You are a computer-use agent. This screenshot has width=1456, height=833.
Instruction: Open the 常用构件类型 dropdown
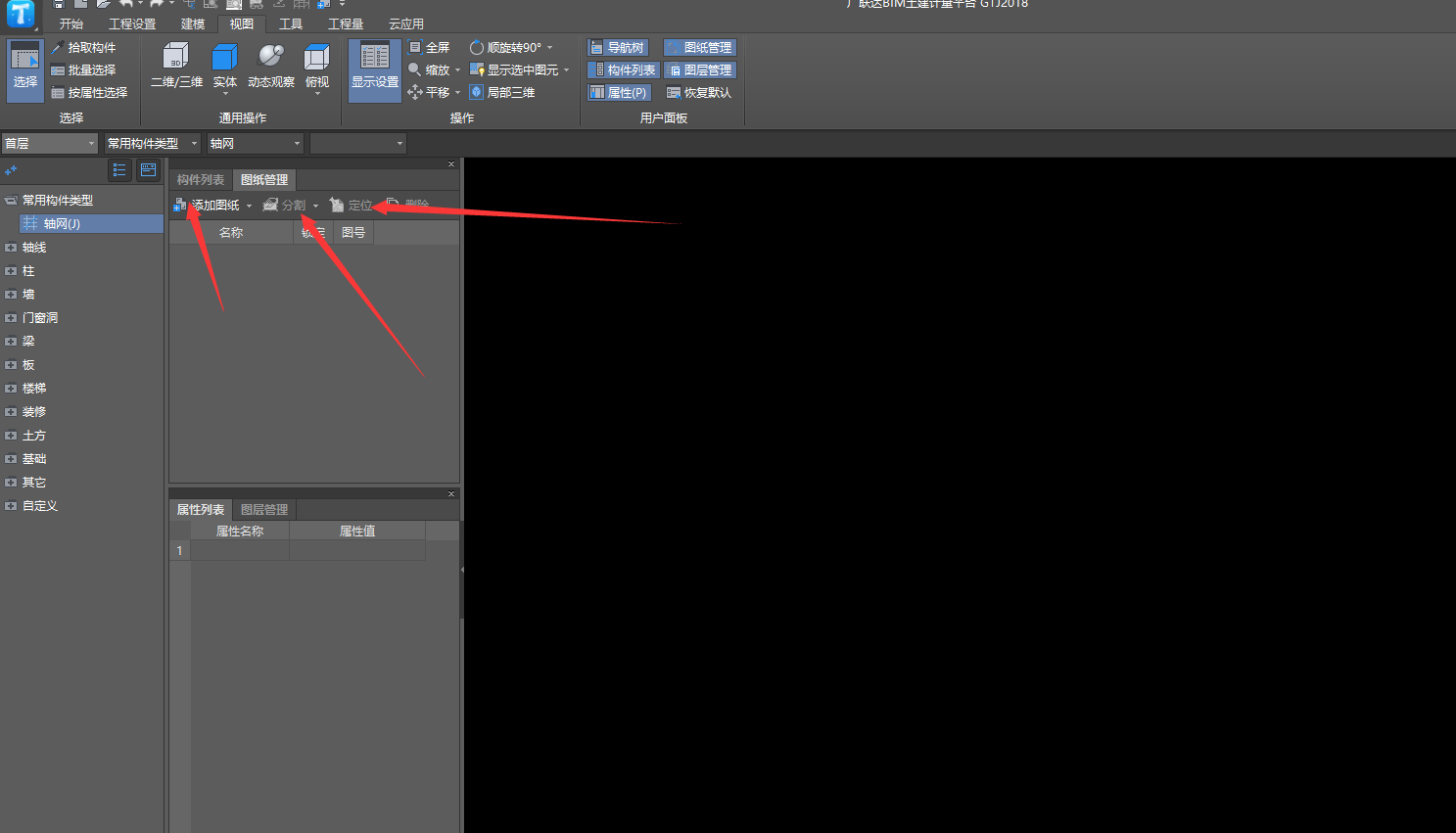(152, 143)
